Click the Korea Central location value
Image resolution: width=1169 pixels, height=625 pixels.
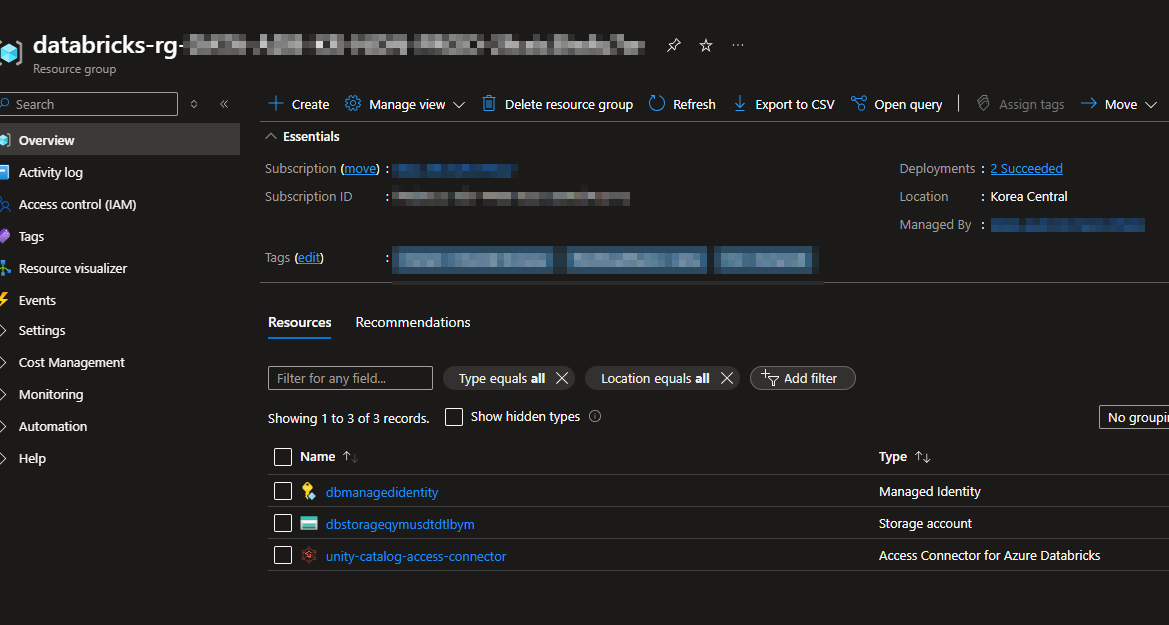[x=1029, y=196]
